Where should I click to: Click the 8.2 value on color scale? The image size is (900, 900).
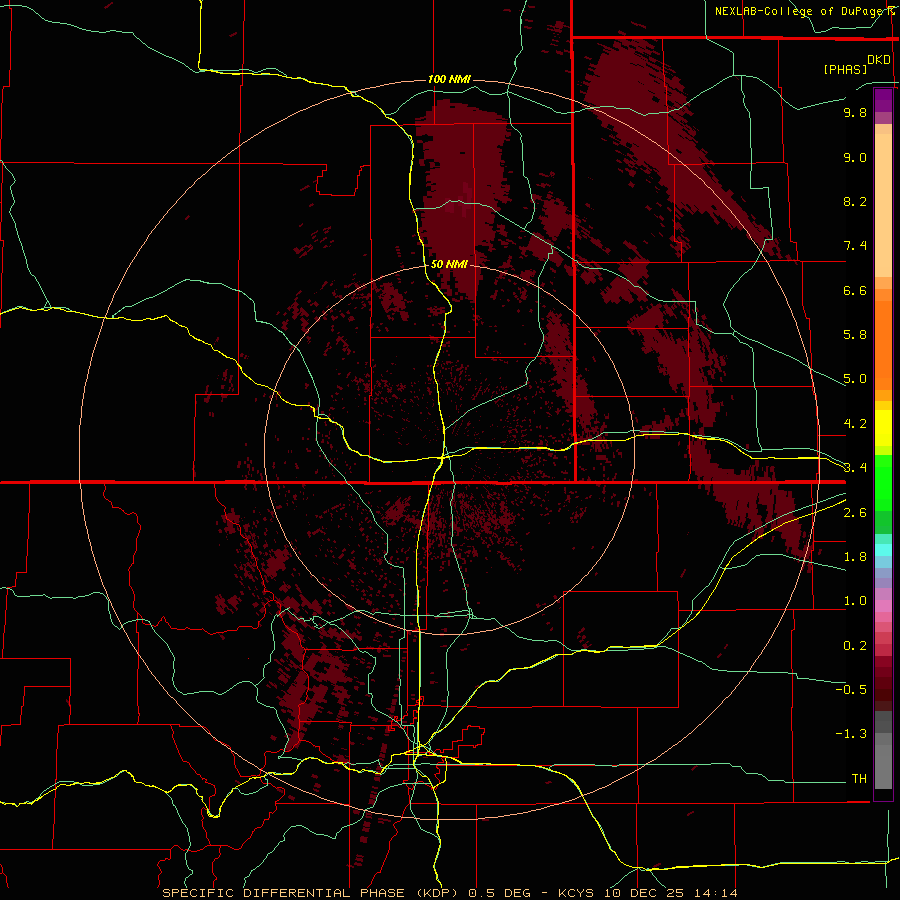click(855, 201)
